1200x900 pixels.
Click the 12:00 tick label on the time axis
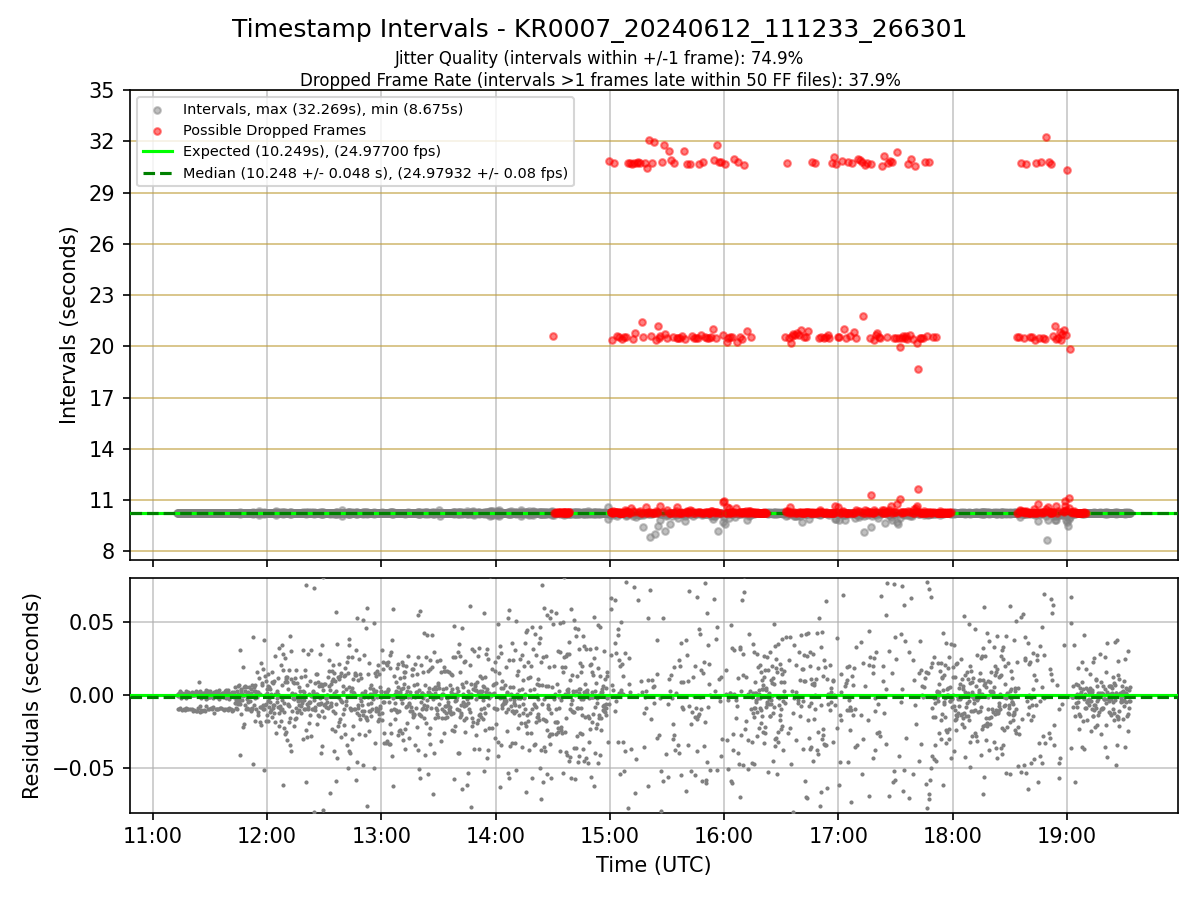267,835
